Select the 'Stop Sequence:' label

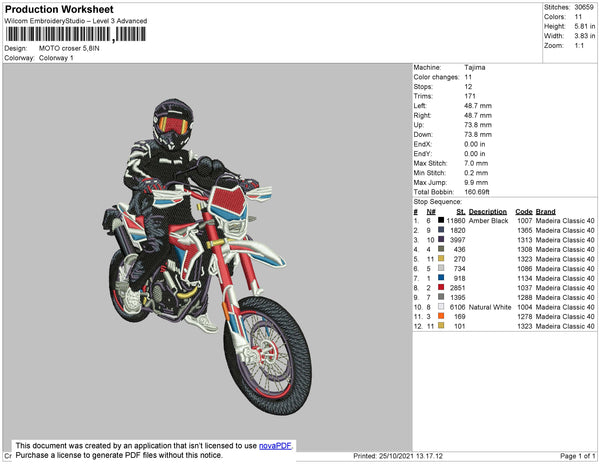point(438,202)
